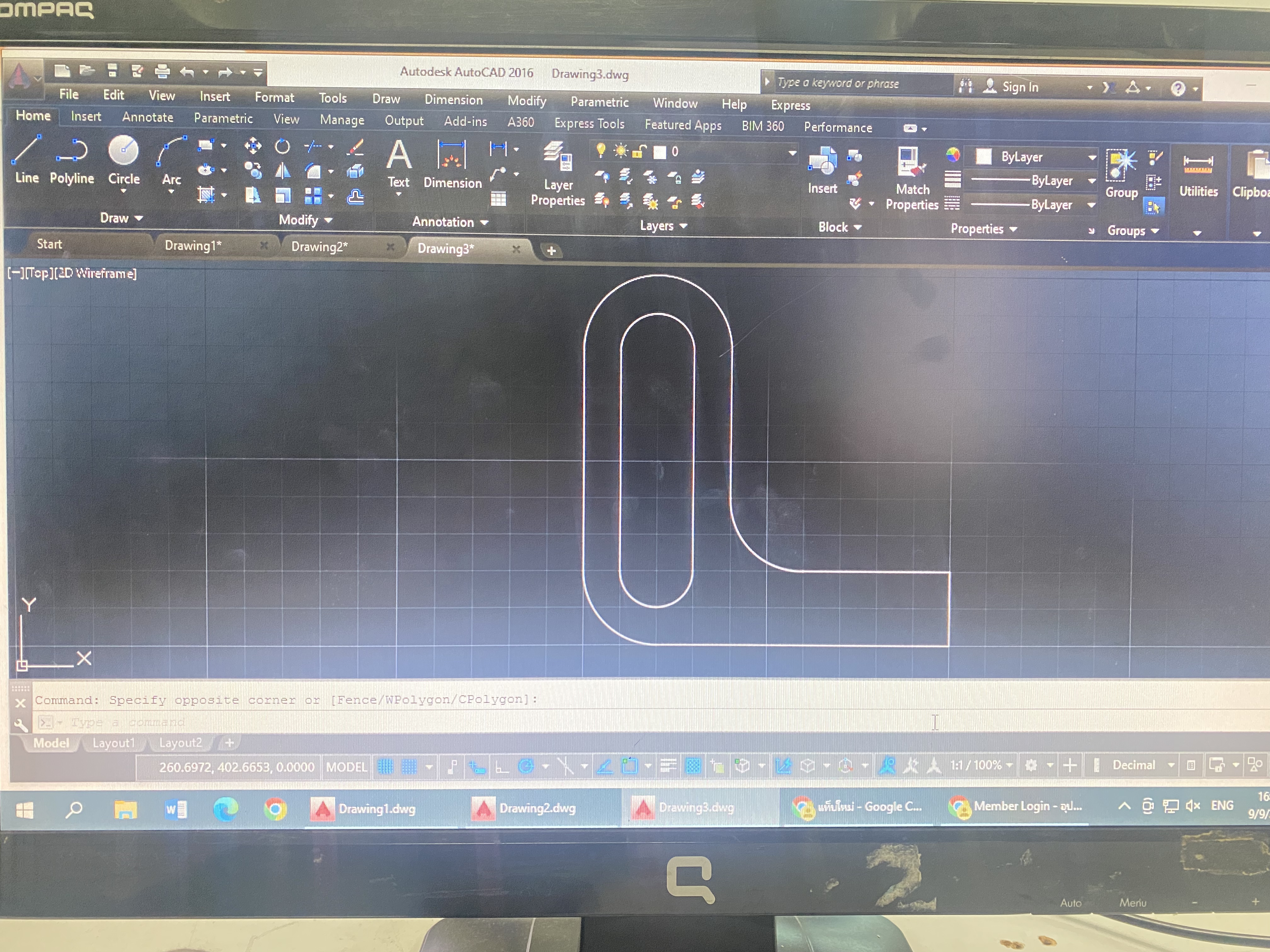Select the Trim tool
This screenshot has height=952, width=1270.
tap(313, 147)
